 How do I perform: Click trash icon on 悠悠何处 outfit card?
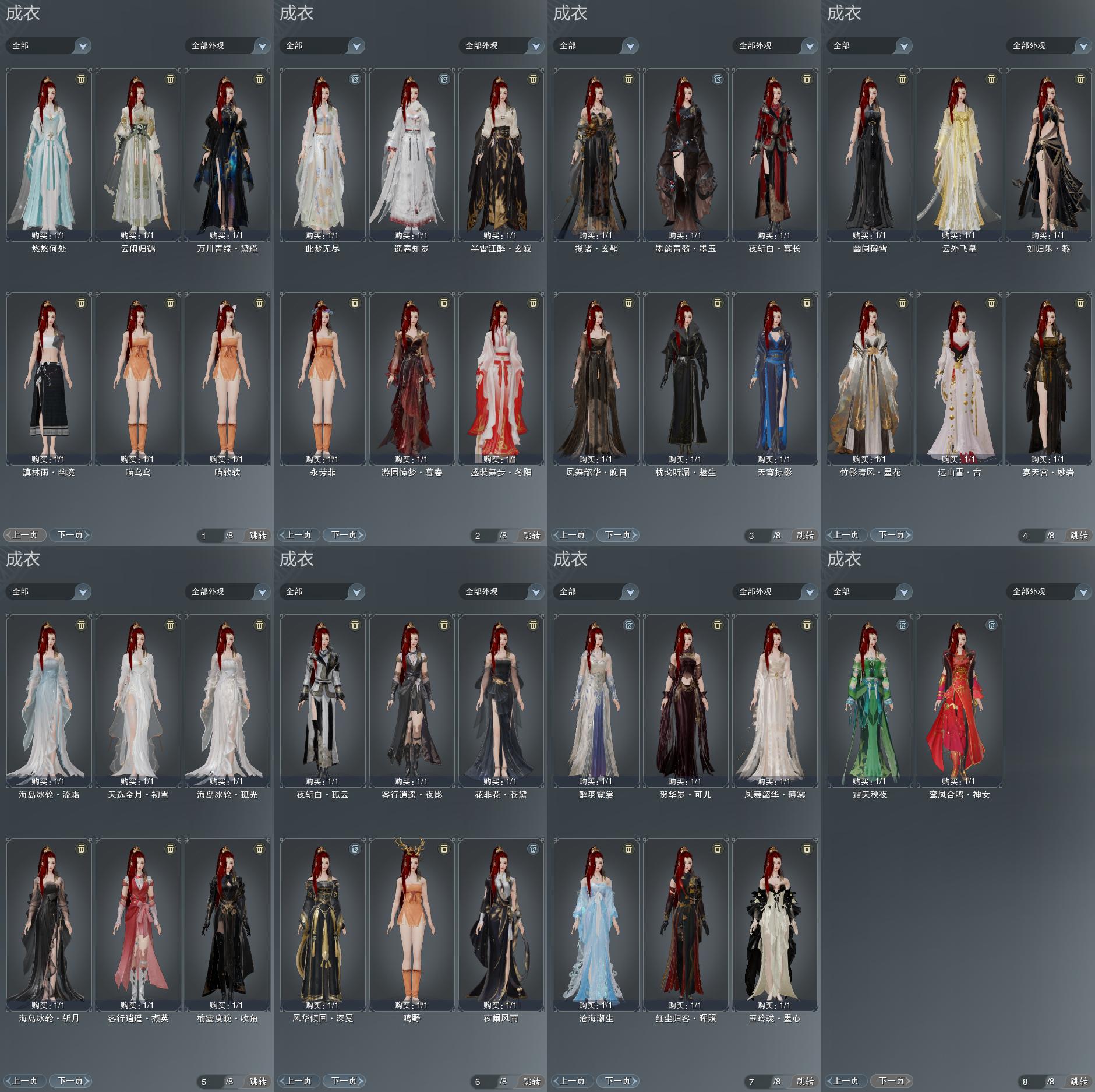tap(81, 79)
